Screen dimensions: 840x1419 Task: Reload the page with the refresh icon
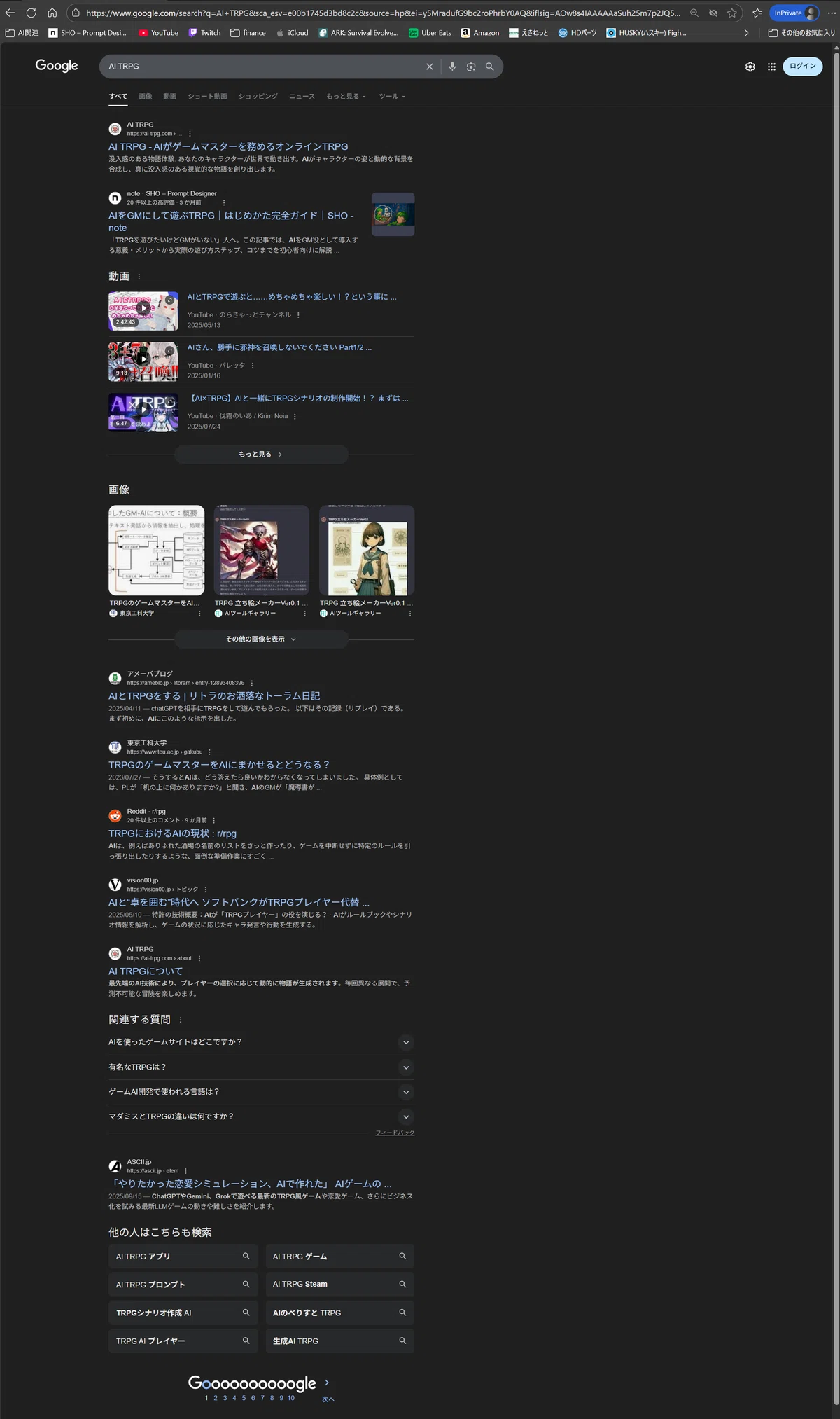point(31,13)
